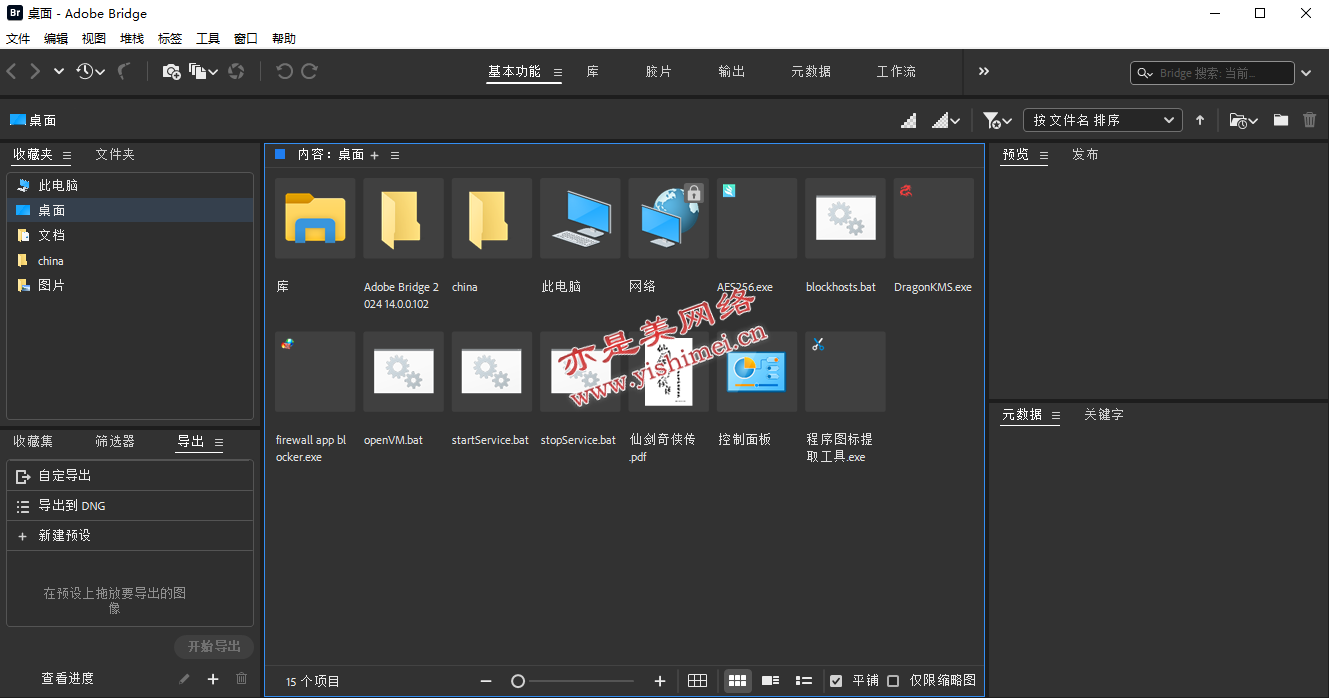The width and height of the screenshot is (1329, 698).
Task: Open the filter items by rating dropdown
Action: (997, 120)
